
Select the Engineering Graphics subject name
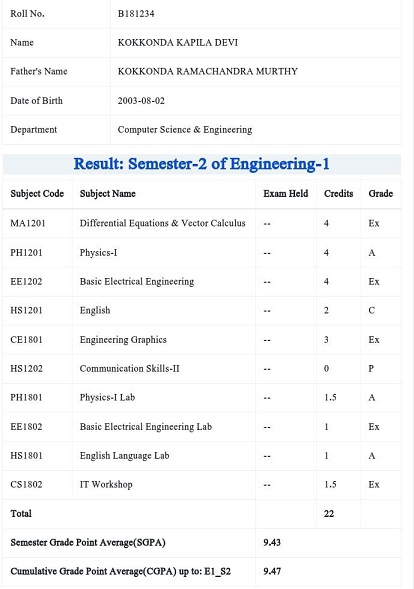point(123,340)
